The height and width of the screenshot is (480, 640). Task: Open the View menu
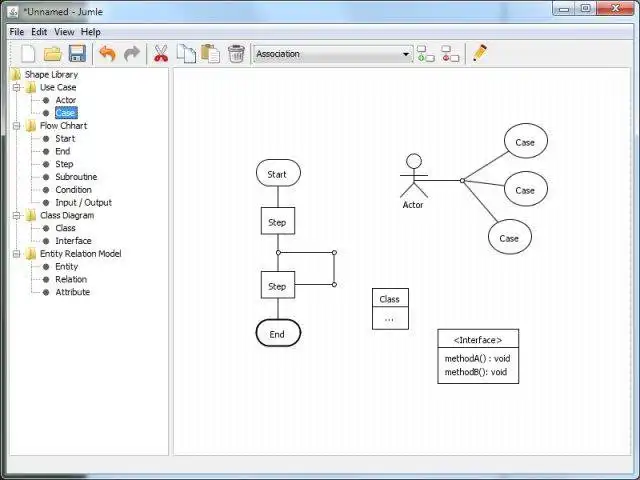pyautogui.click(x=64, y=32)
